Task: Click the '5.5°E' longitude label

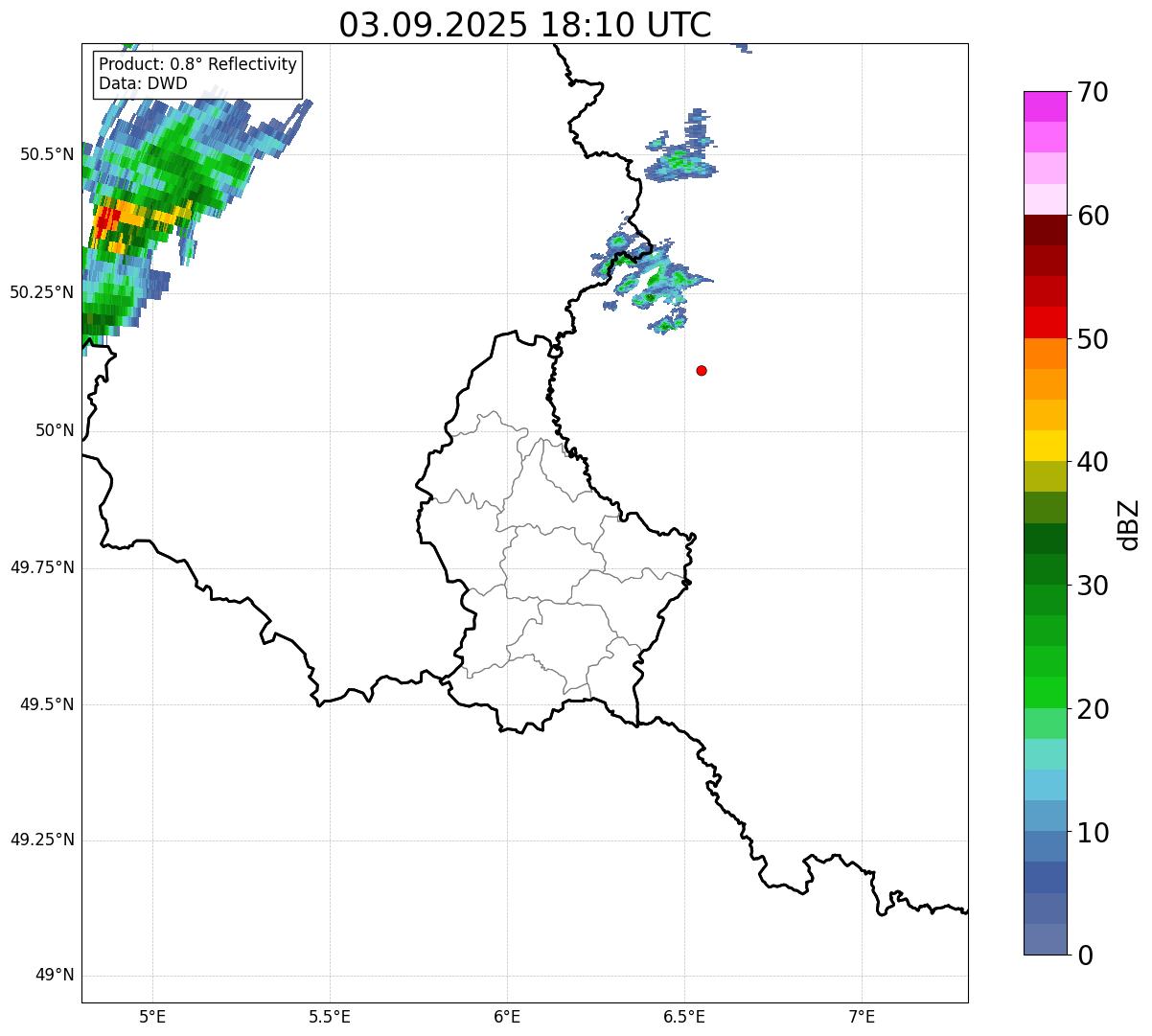Action: pyautogui.click(x=330, y=1016)
